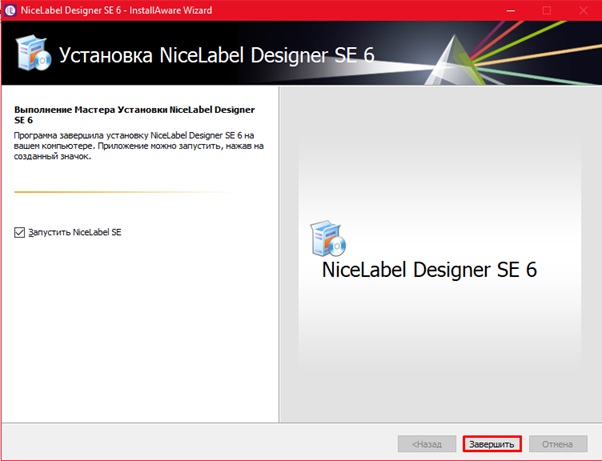Click the installer box icon in header banner
The width and height of the screenshot is (602, 461).
coord(33,53)
